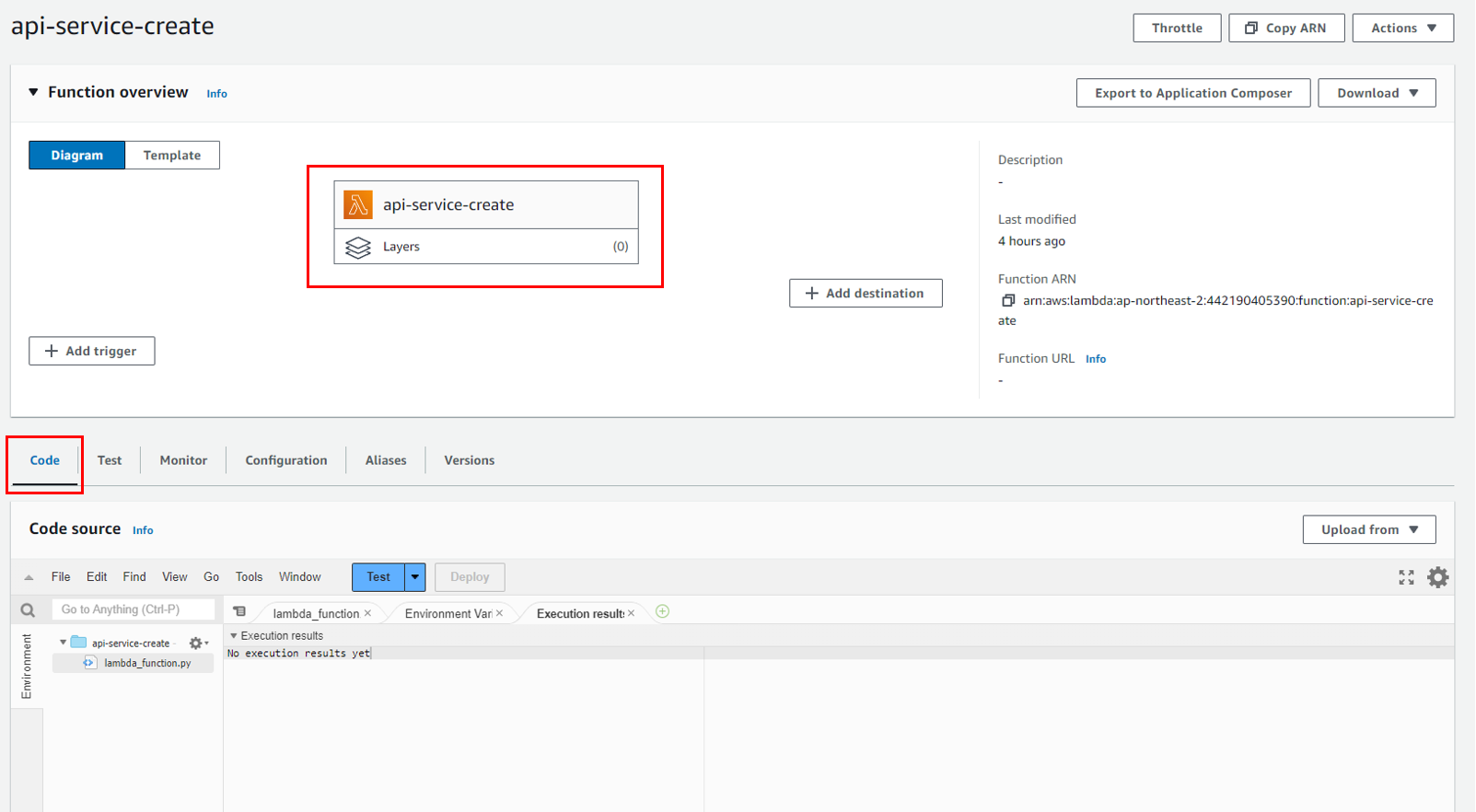
Task: Select the Environment Var editor tab
Action: (x=448, y=613)
